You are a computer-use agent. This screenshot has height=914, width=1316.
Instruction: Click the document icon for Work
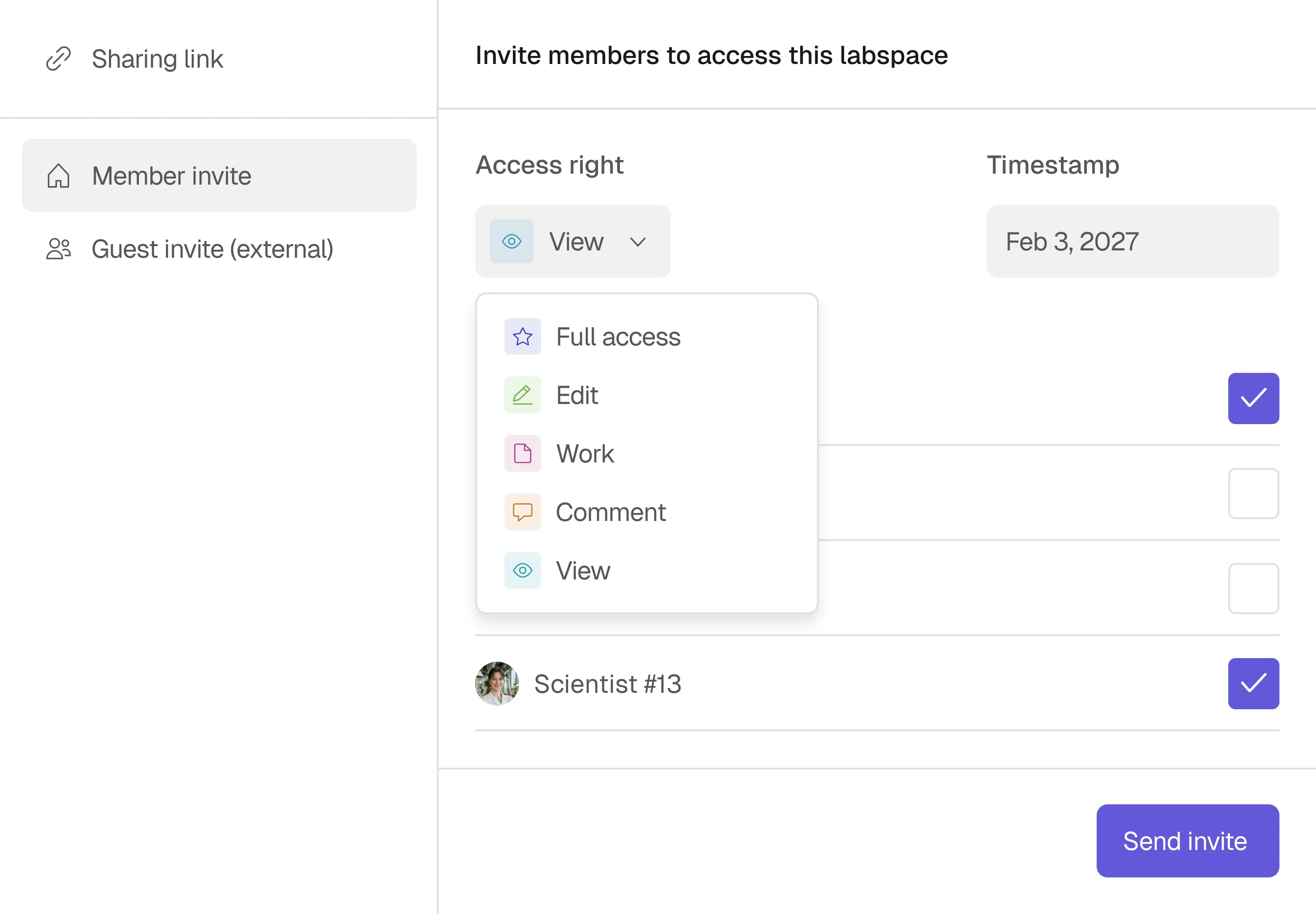[522, 453]
